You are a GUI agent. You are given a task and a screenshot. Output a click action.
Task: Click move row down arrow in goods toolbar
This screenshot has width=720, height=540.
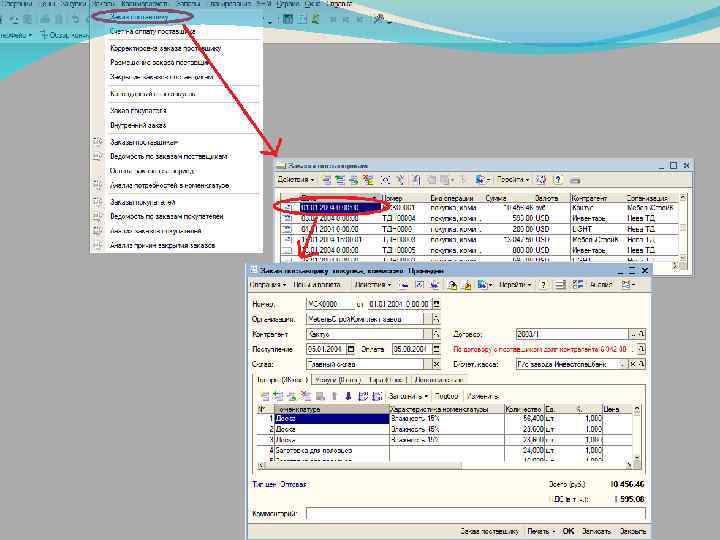(348, 396)
